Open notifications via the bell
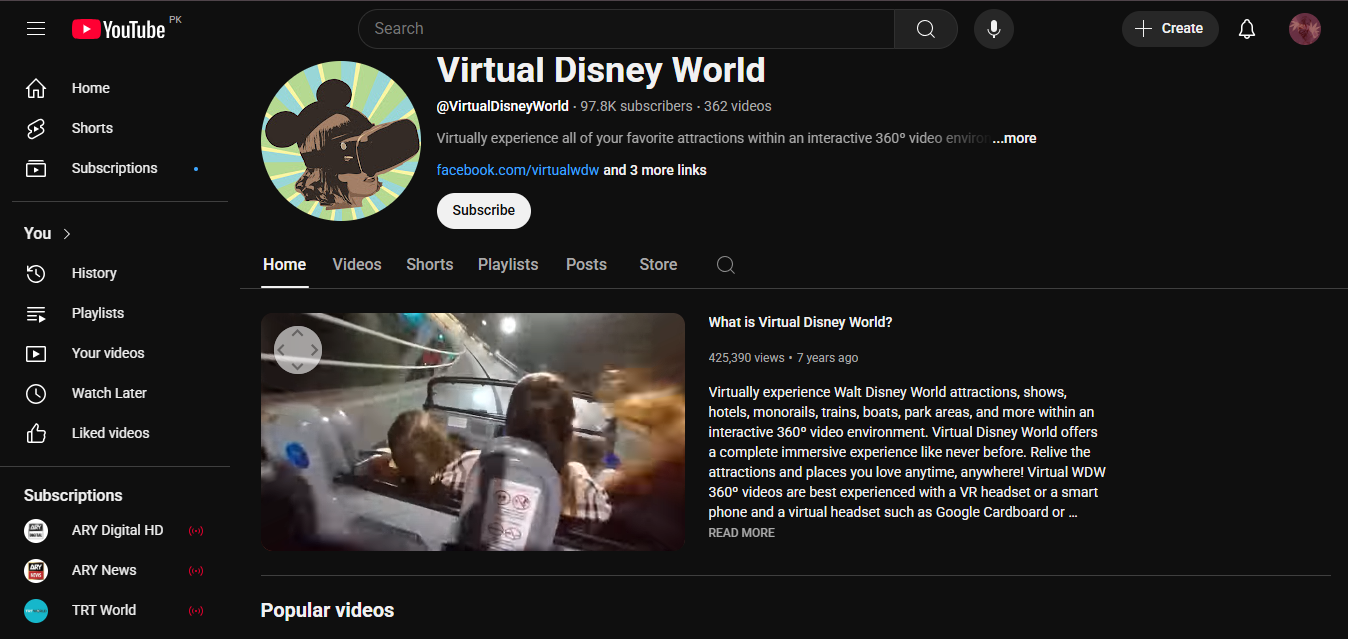The image size is (1348, 639). [x=1246, y=28]
